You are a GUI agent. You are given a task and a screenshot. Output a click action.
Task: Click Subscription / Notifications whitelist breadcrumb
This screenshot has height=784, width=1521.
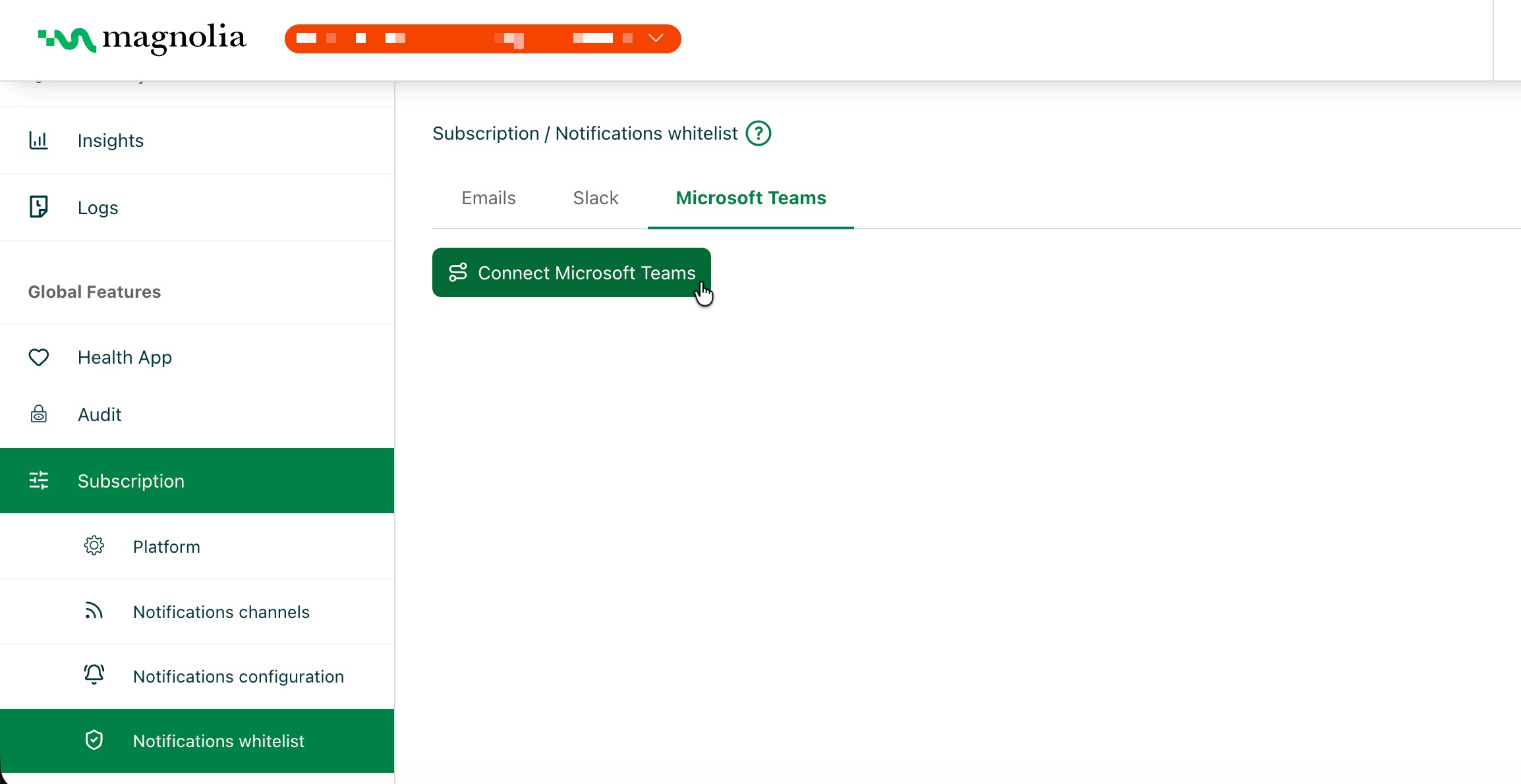click(585, 133)
